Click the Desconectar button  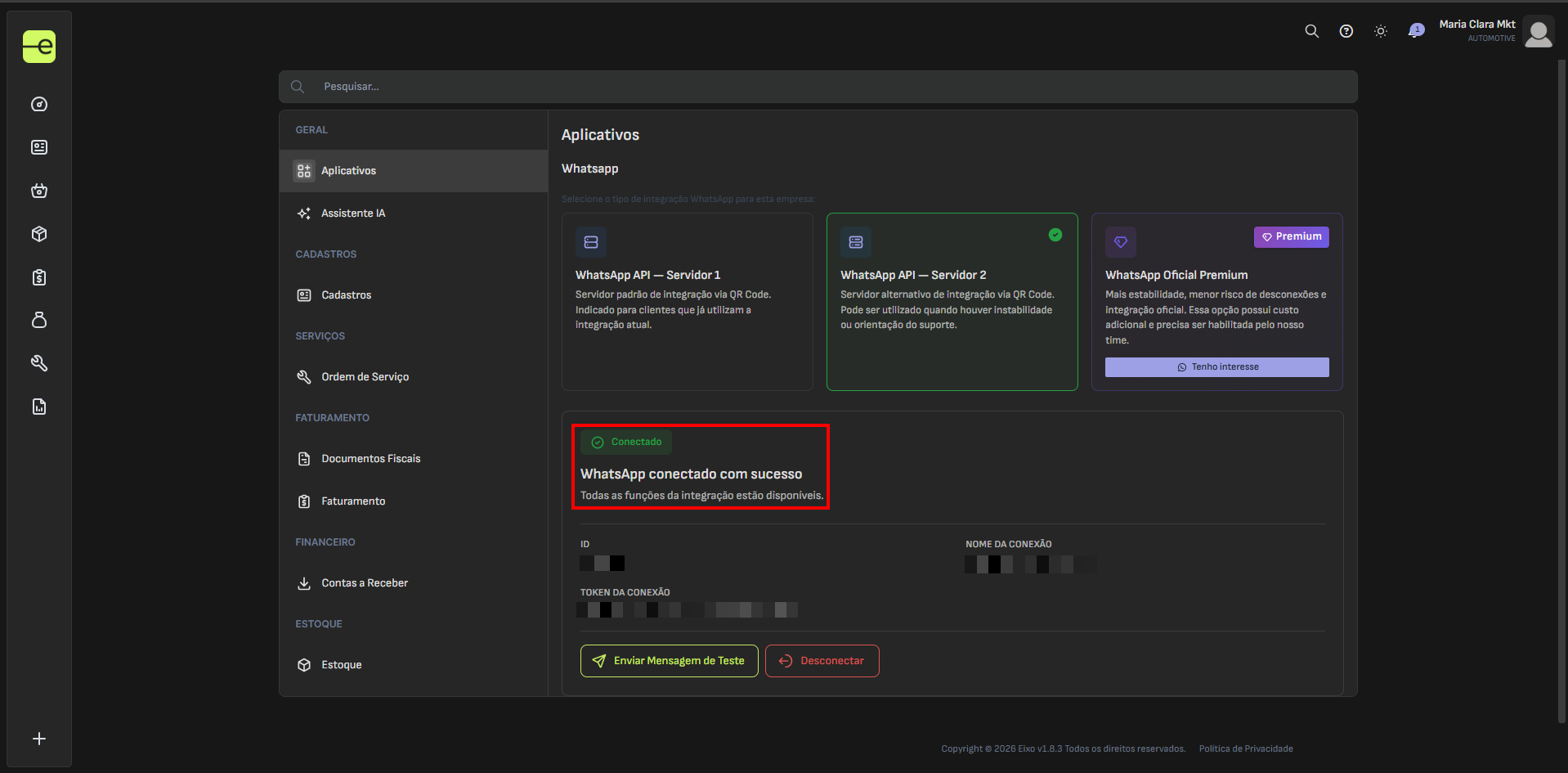tap(822, 661)
